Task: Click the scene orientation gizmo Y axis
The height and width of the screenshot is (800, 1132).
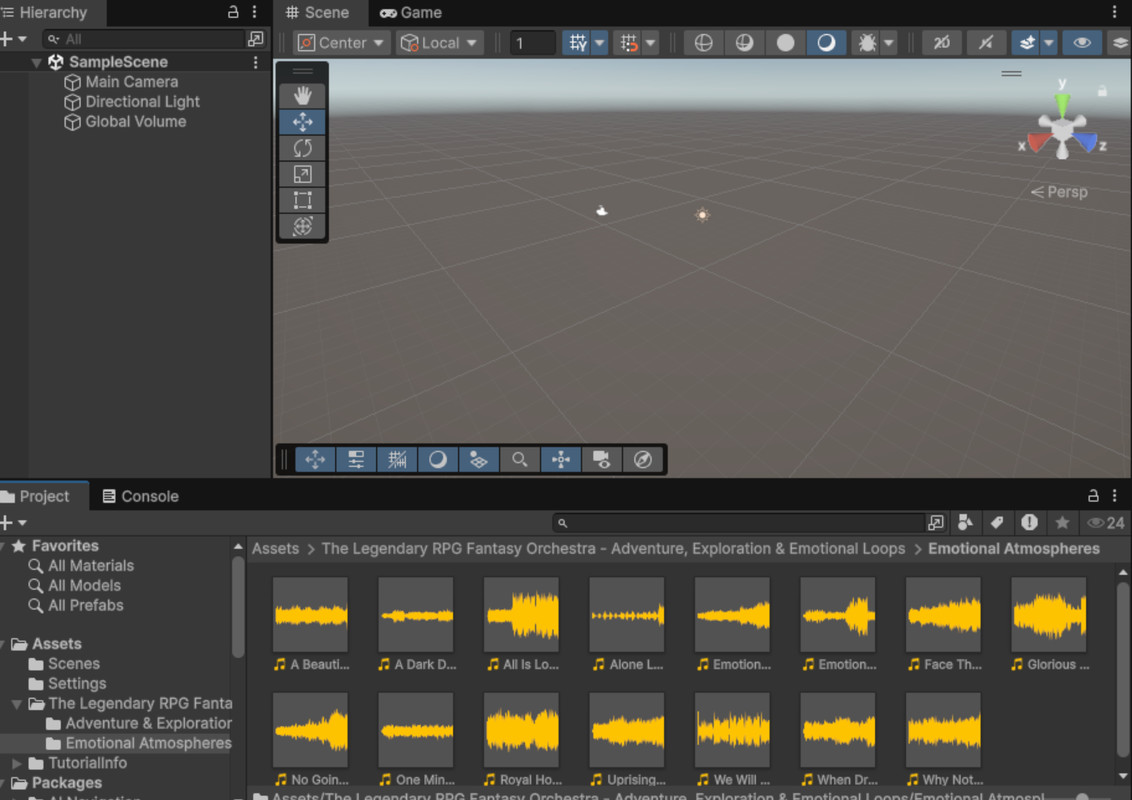Action: [1062, 100]
